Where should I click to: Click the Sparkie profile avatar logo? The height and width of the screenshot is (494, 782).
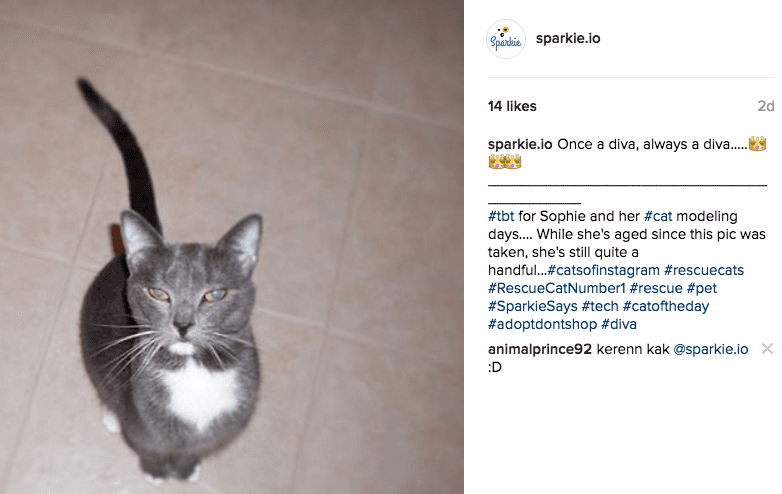pyautogui.click(x=506, y=39)
